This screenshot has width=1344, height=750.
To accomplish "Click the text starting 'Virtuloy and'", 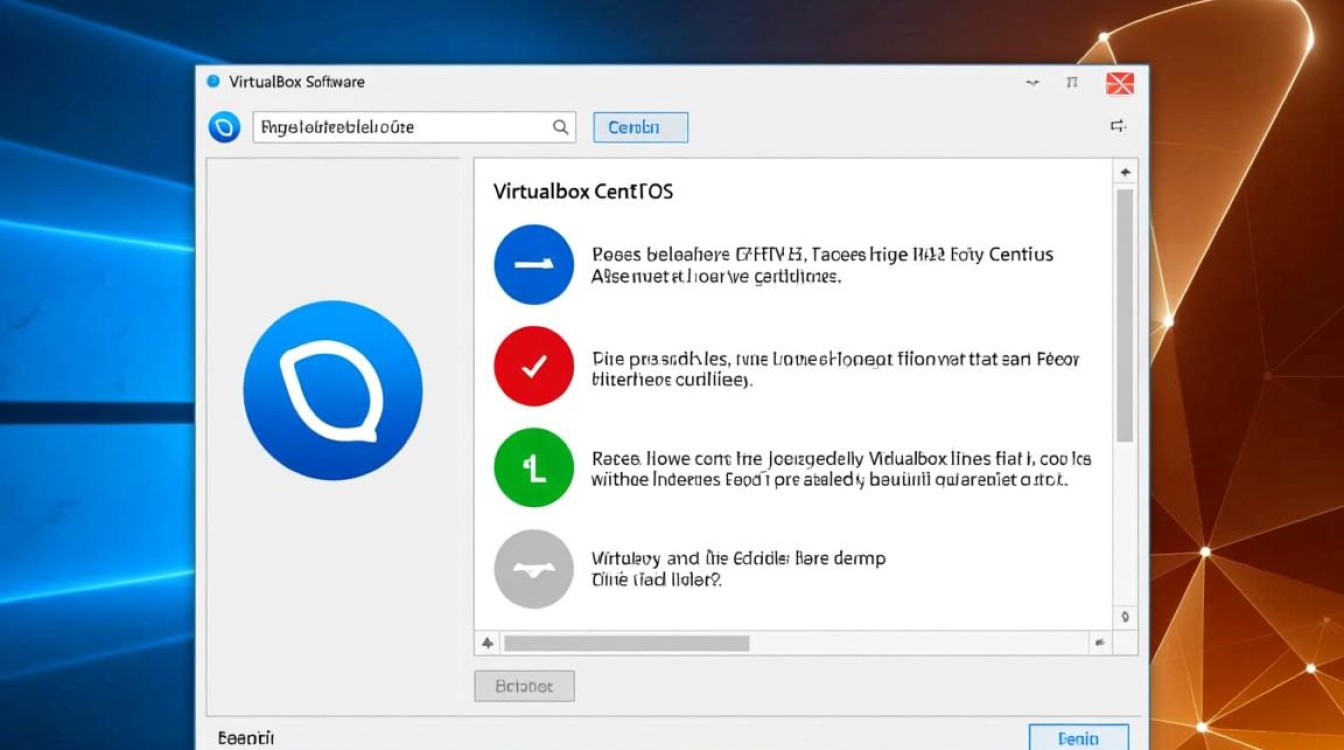I will point(738,568).
